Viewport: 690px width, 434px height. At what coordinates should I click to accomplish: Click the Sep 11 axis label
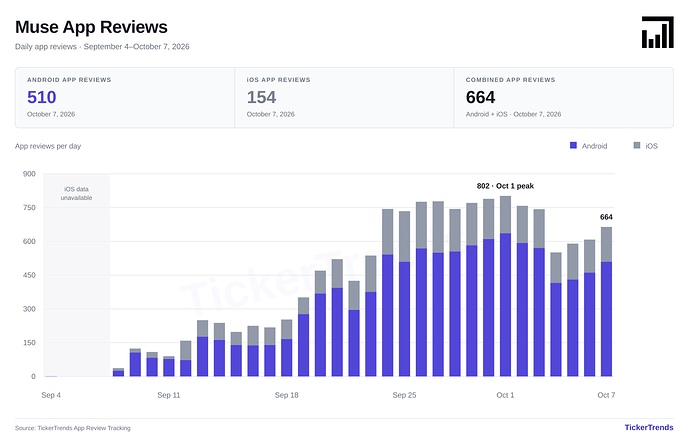169,395
